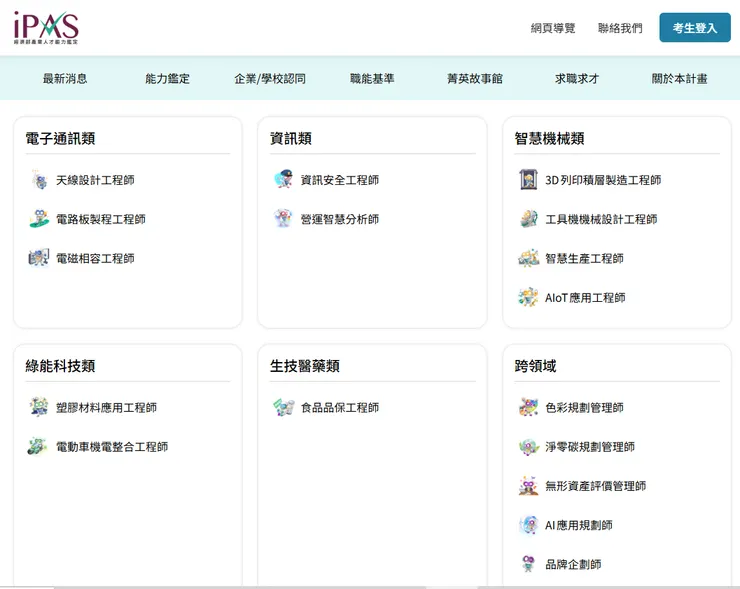Click the AIoT應用工程師 mascot icon
Image resolution: width=740 pixels, height=589 pixels.
tap(529, 297)
